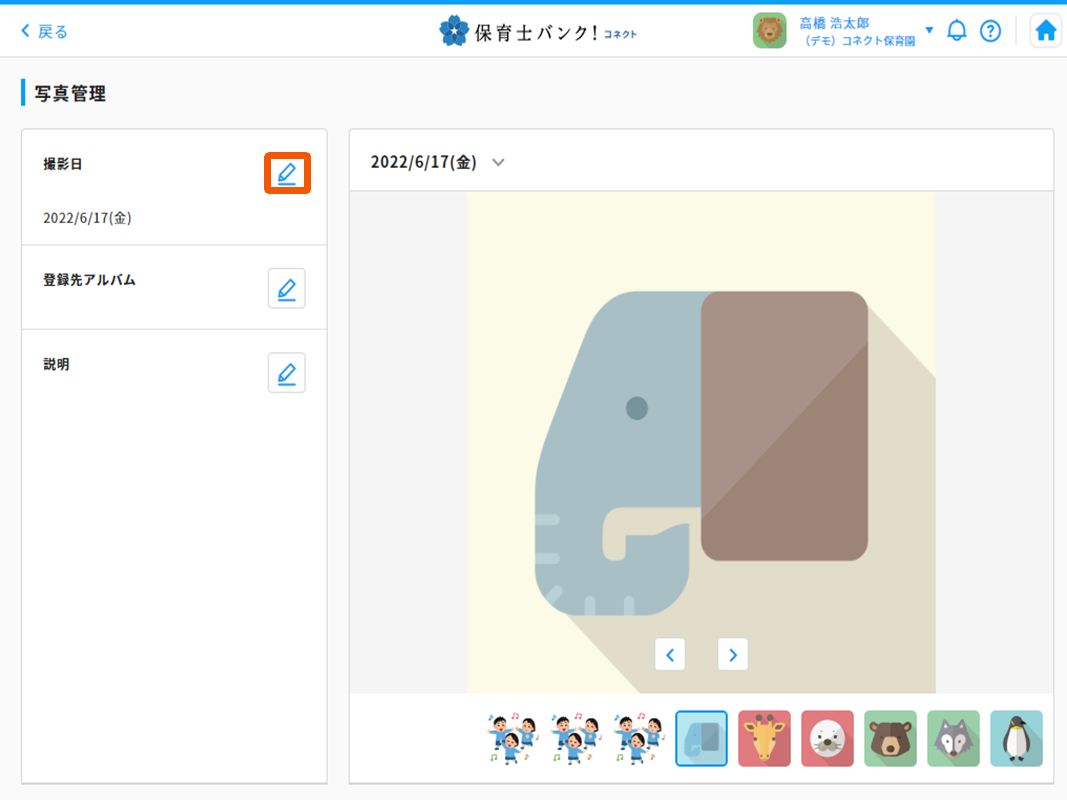The width and height of the screenshot is (1067, 800).
Task: Select the wolf photo thumbnail
Action: coord(953,738)
